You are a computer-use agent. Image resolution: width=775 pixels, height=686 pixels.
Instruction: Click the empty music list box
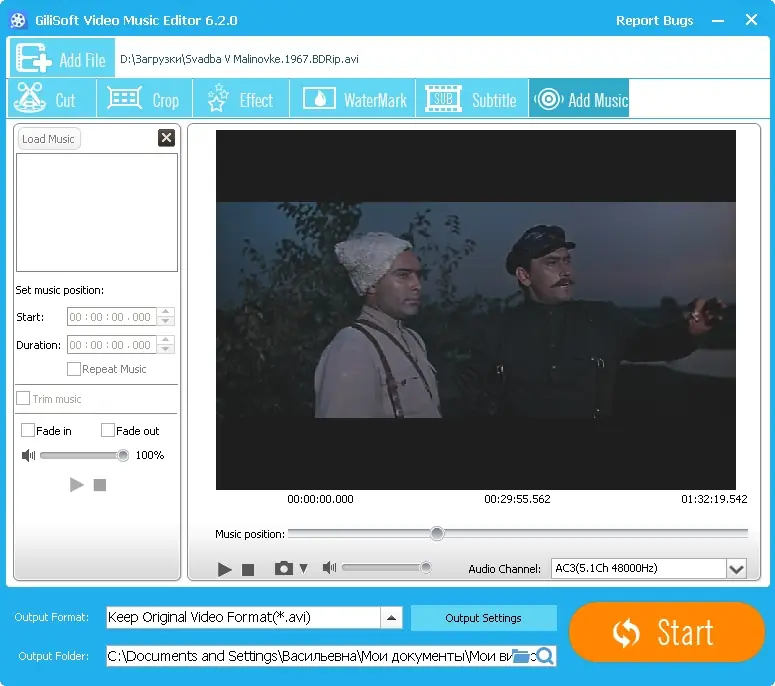pyautogui.click(x=97, y=213)
